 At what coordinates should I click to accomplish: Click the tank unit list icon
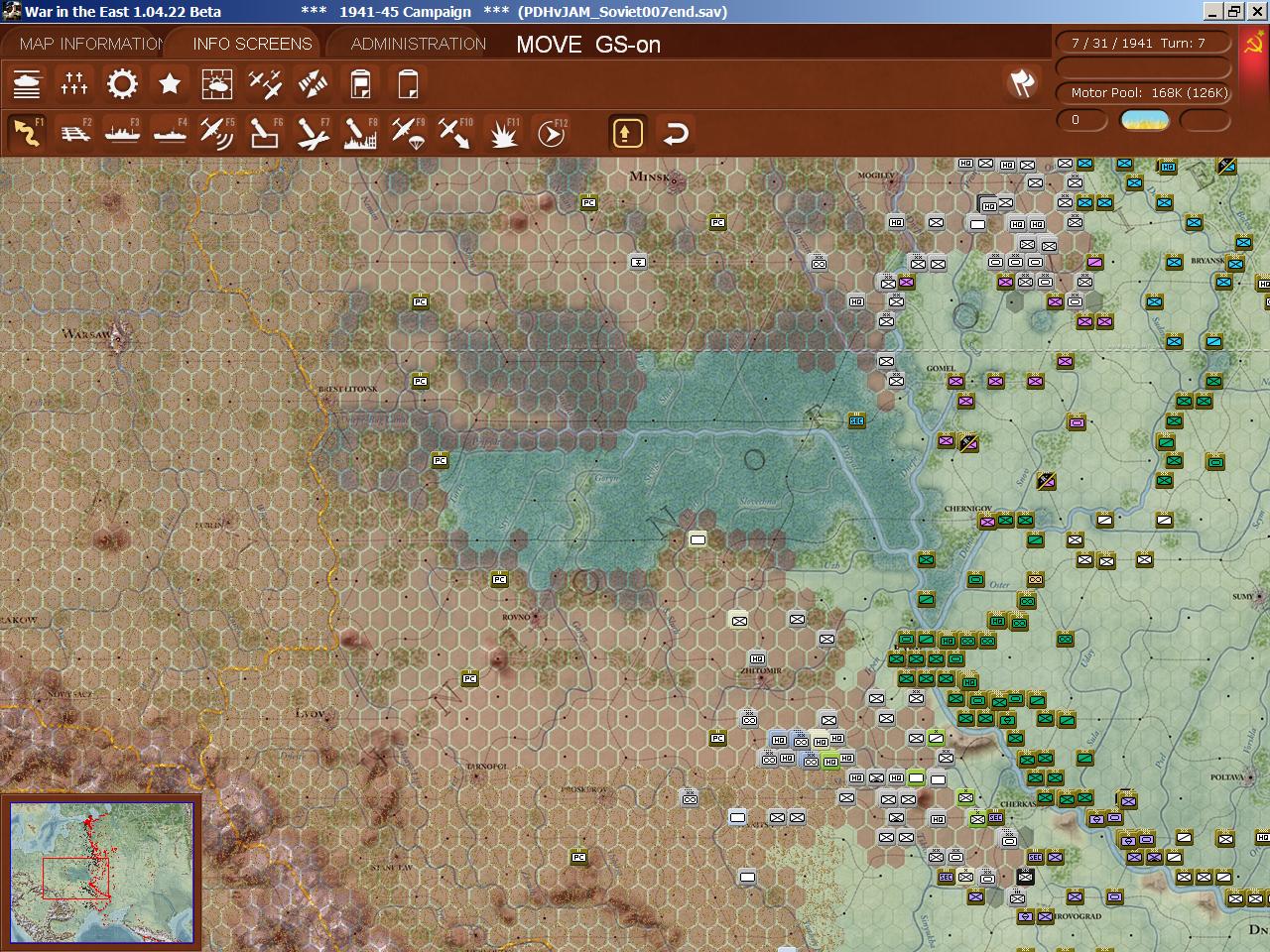coord(27,84)
